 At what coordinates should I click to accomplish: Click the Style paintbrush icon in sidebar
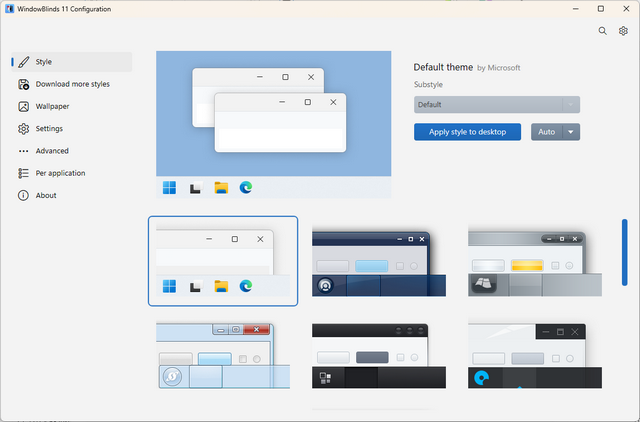23,62
